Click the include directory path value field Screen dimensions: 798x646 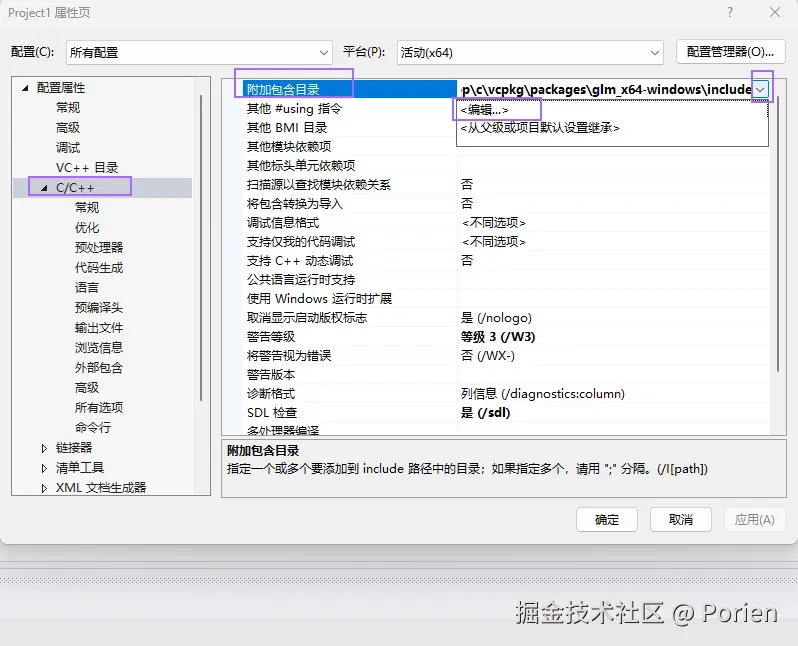[x=605, y=90]
